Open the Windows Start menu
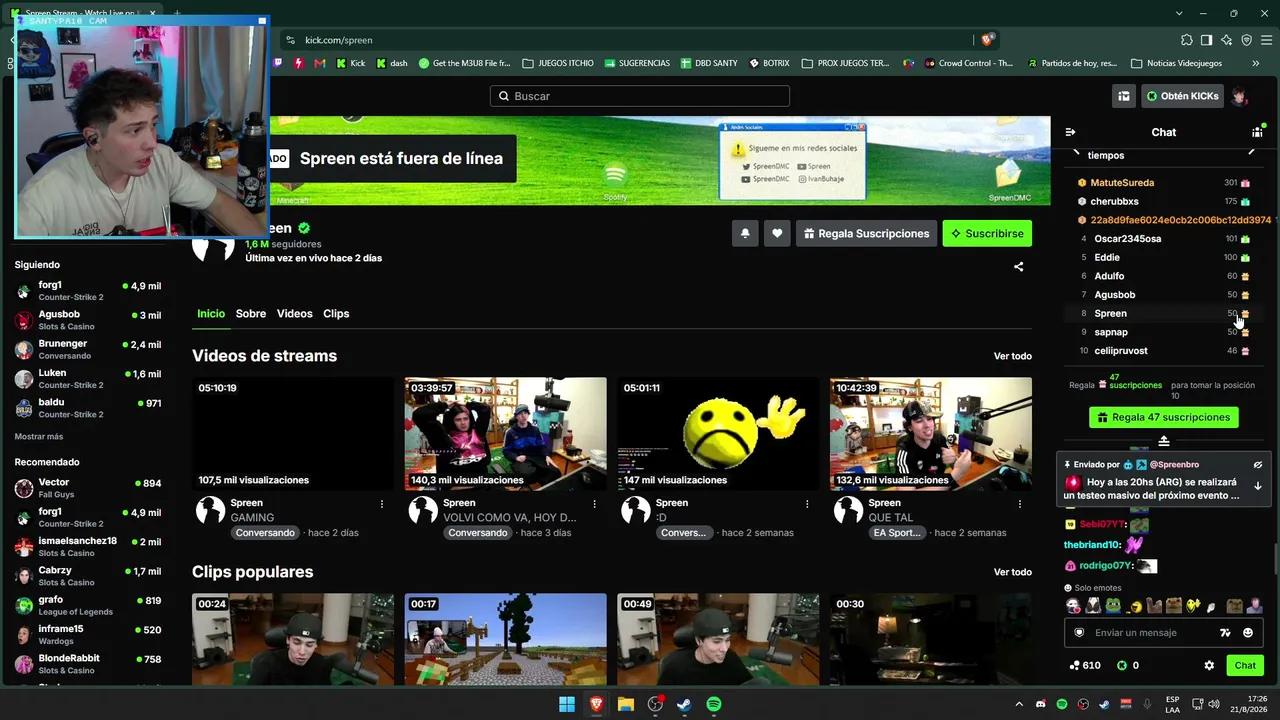 pyautogui.click(x=567, y=704)
